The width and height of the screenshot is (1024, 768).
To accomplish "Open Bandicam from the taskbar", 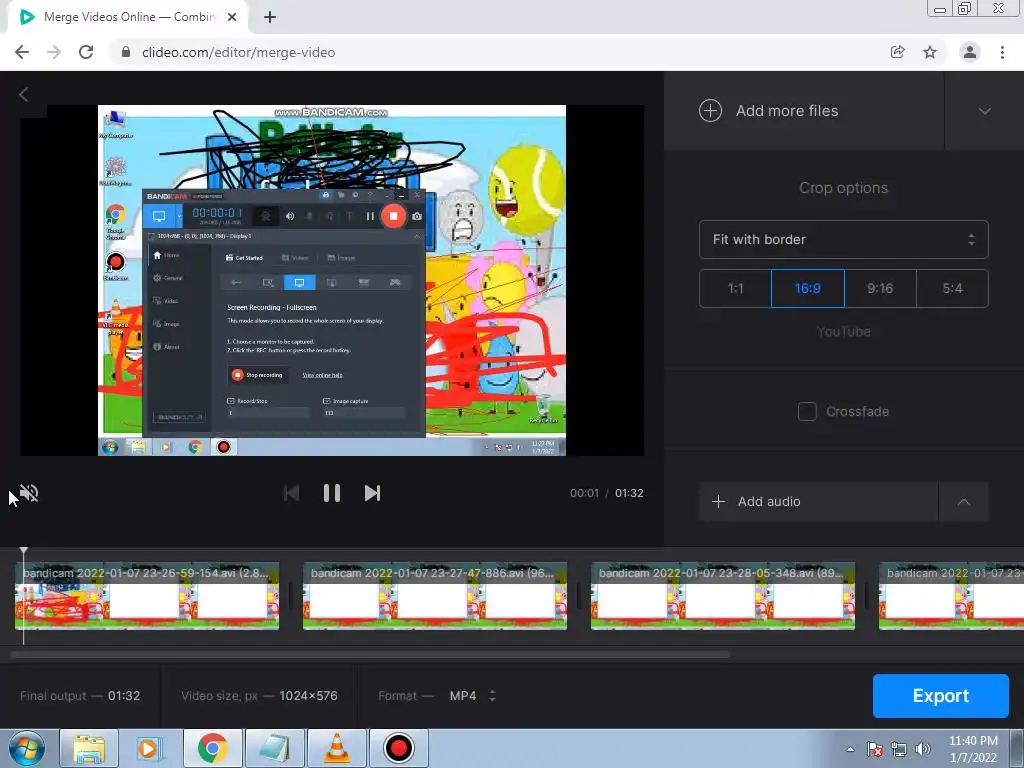I will point(398,748).
